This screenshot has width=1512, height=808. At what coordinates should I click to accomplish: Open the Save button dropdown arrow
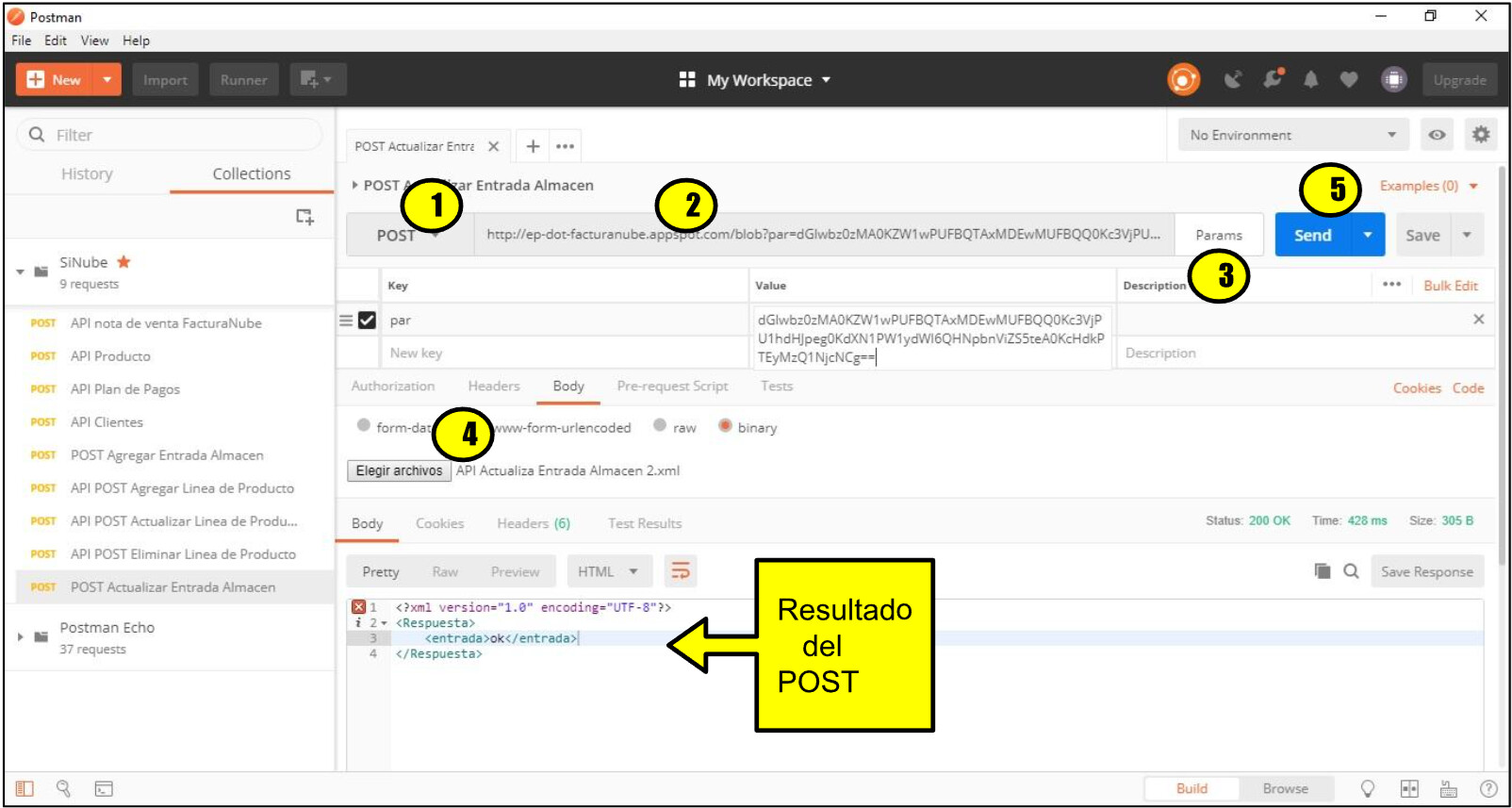pos(1467,235)
